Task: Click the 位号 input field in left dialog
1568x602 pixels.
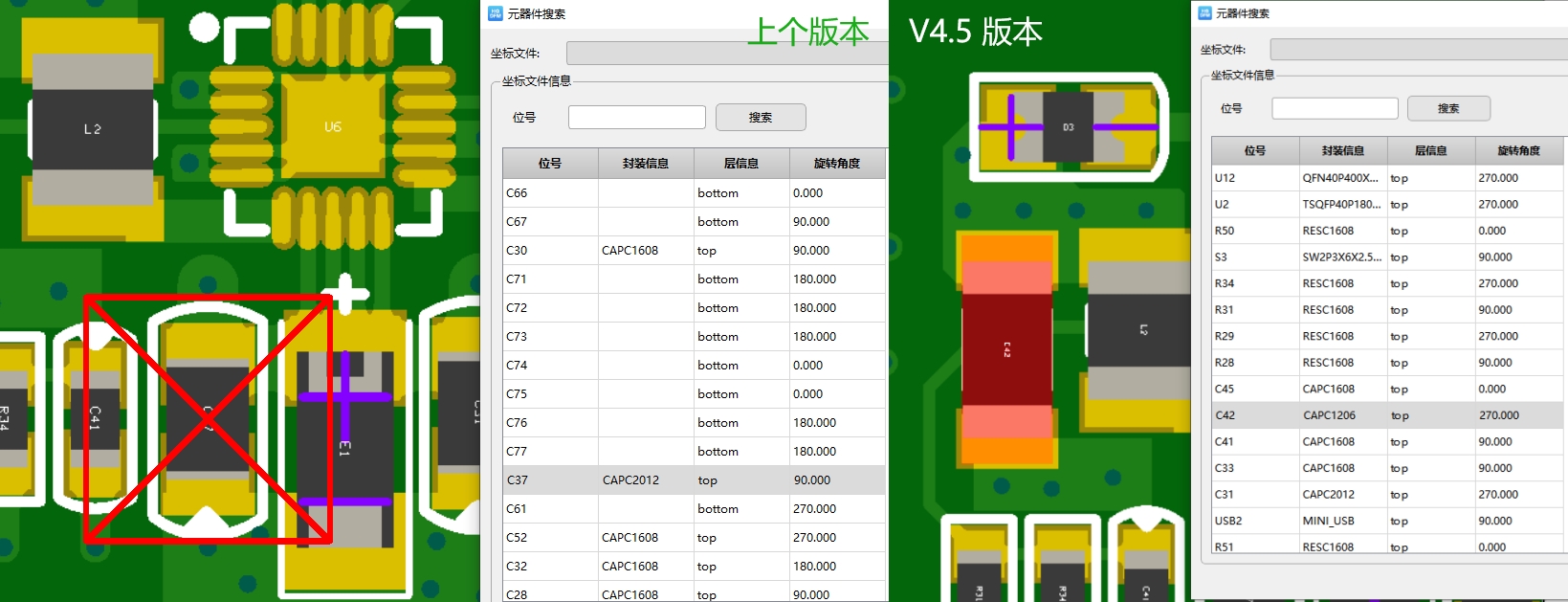Action: pyautogui.click(x=637, y=117)
